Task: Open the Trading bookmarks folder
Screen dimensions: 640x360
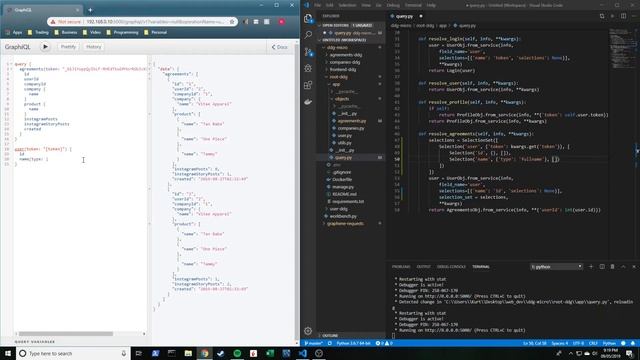Action: [38, 32]
